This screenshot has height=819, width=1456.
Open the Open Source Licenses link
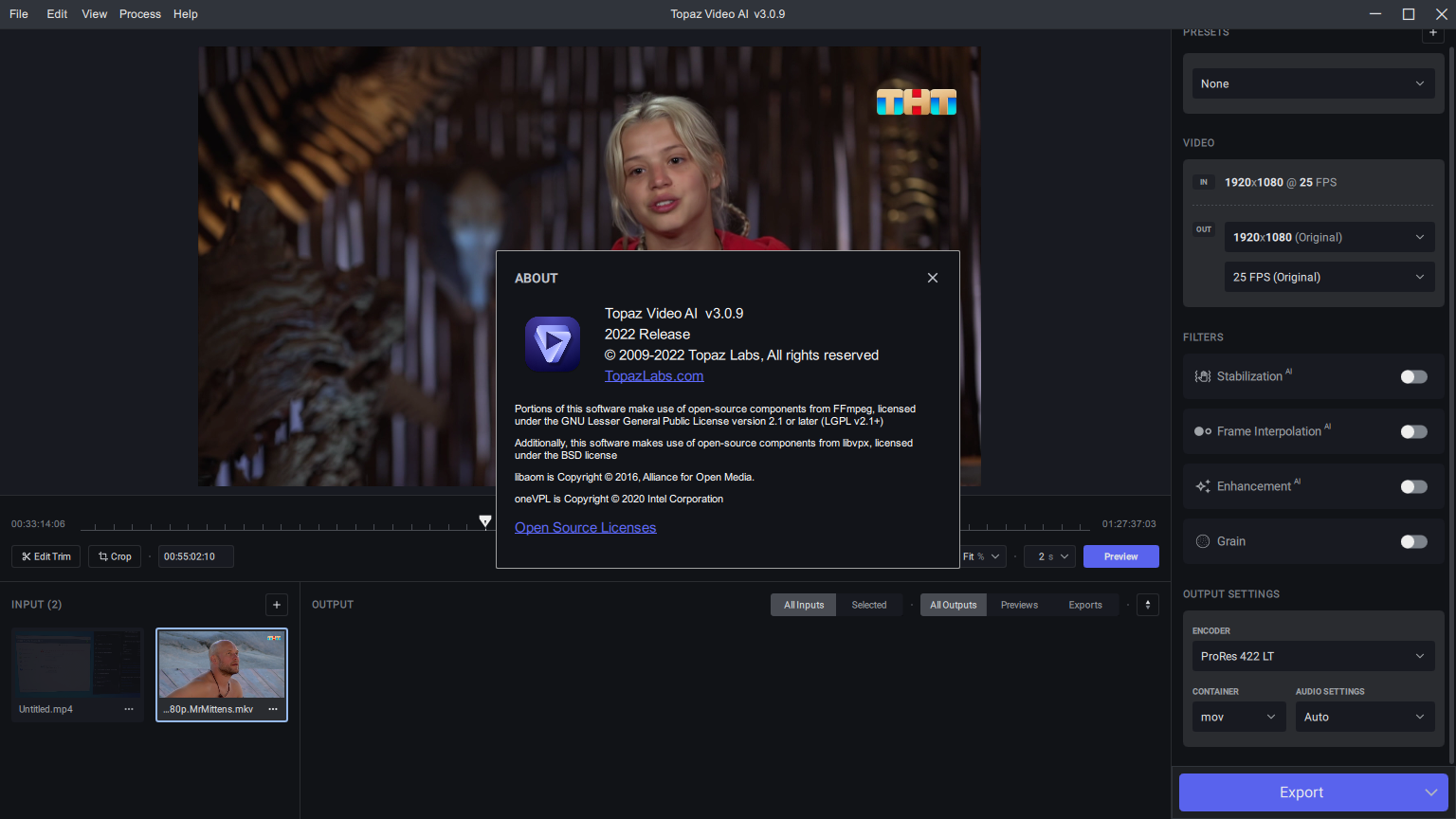pos(585,528)
